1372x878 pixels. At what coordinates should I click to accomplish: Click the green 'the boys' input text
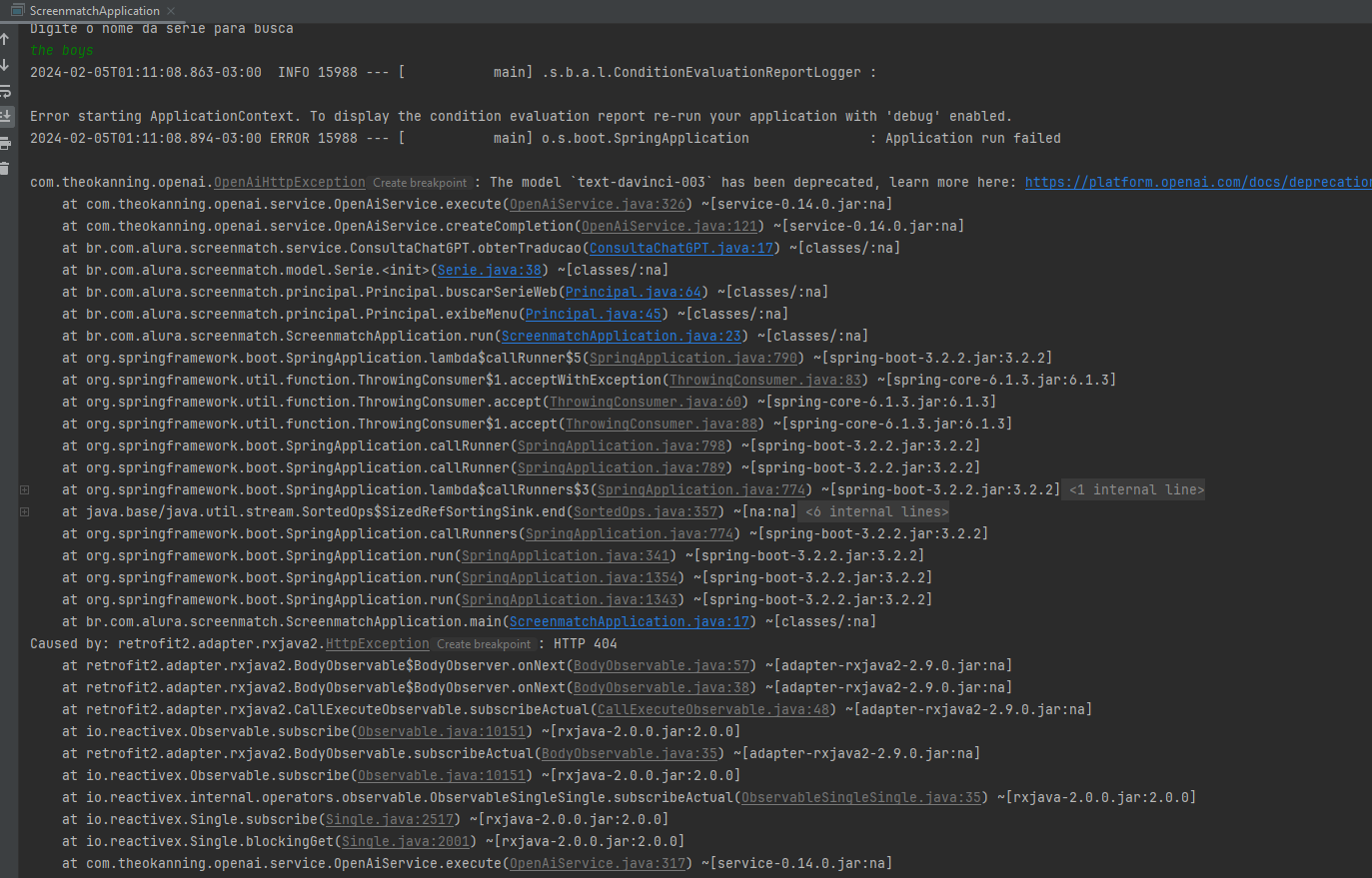pos(62,50)
